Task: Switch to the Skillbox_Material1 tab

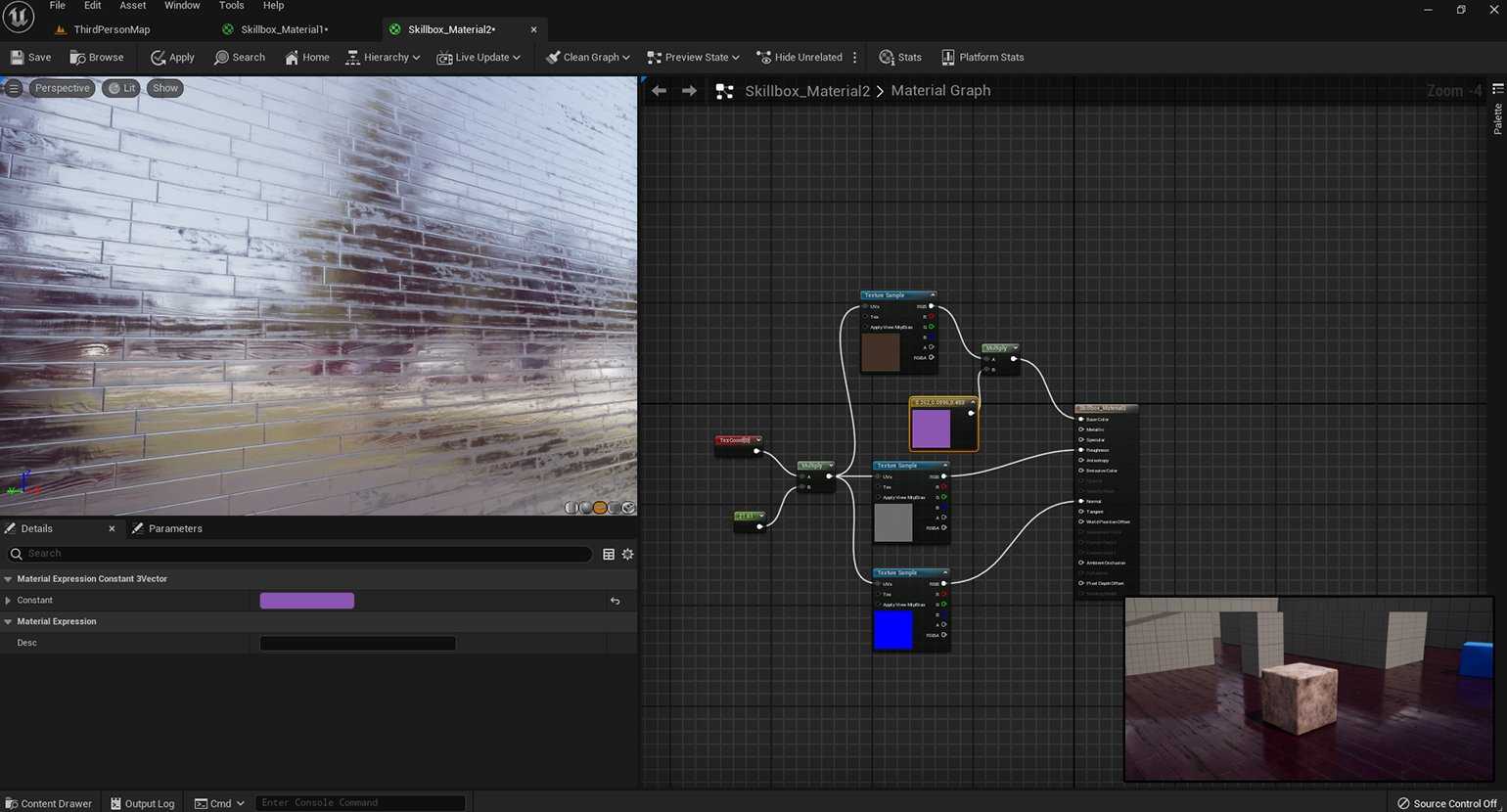Action: tap(284, 29)
